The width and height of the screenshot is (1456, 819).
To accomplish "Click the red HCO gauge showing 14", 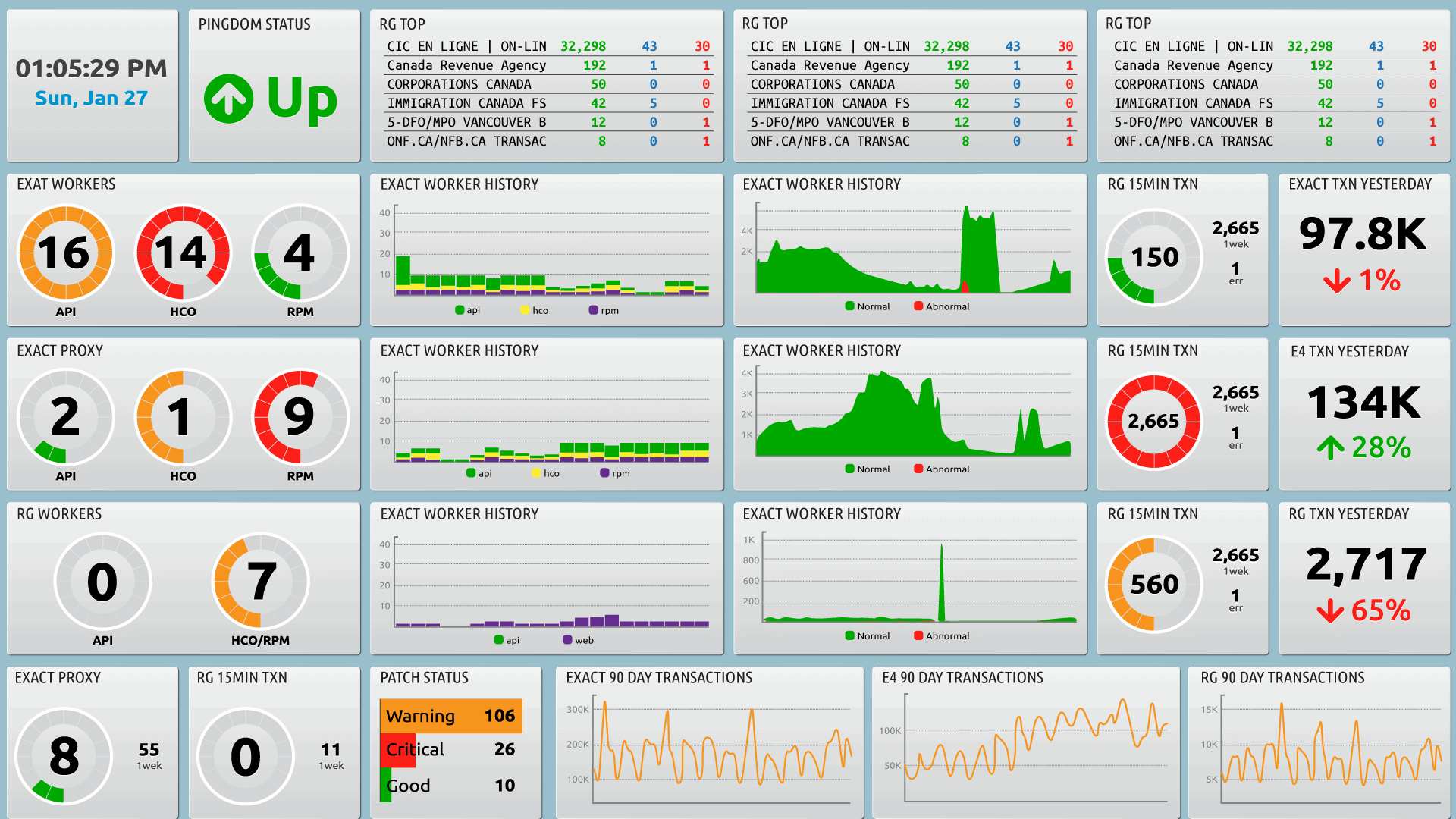I will [183, 253].
